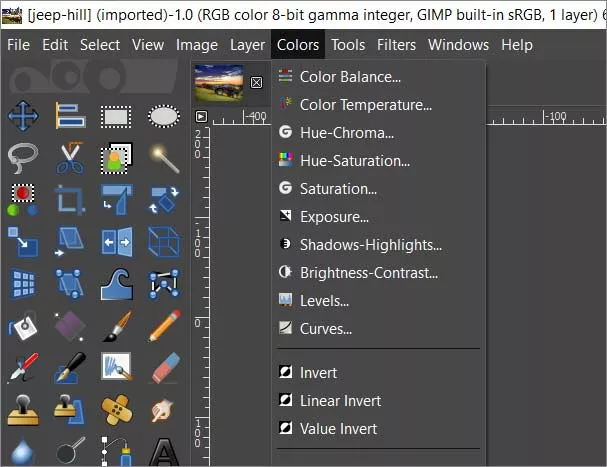Close the jeep-hill image tab

[256, 82]
